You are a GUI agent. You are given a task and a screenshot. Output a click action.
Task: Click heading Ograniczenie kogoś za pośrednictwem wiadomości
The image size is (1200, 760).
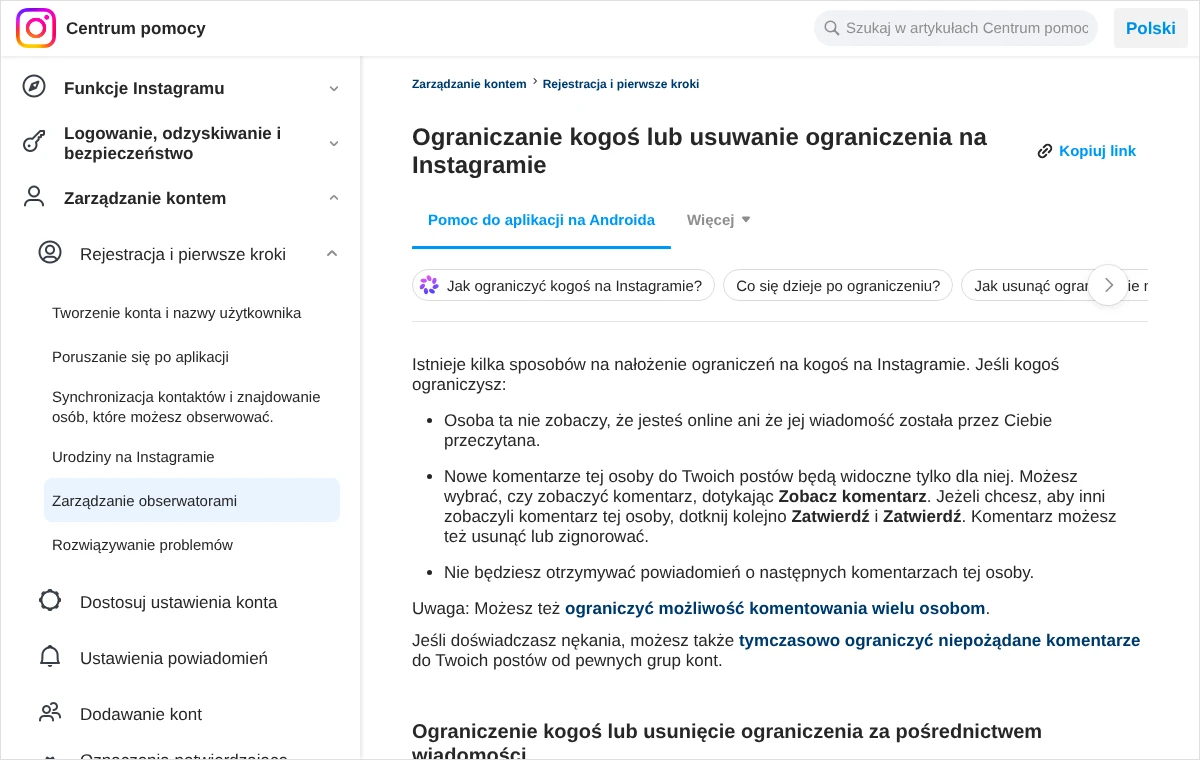pyautogui.click(x=727, y=741)
